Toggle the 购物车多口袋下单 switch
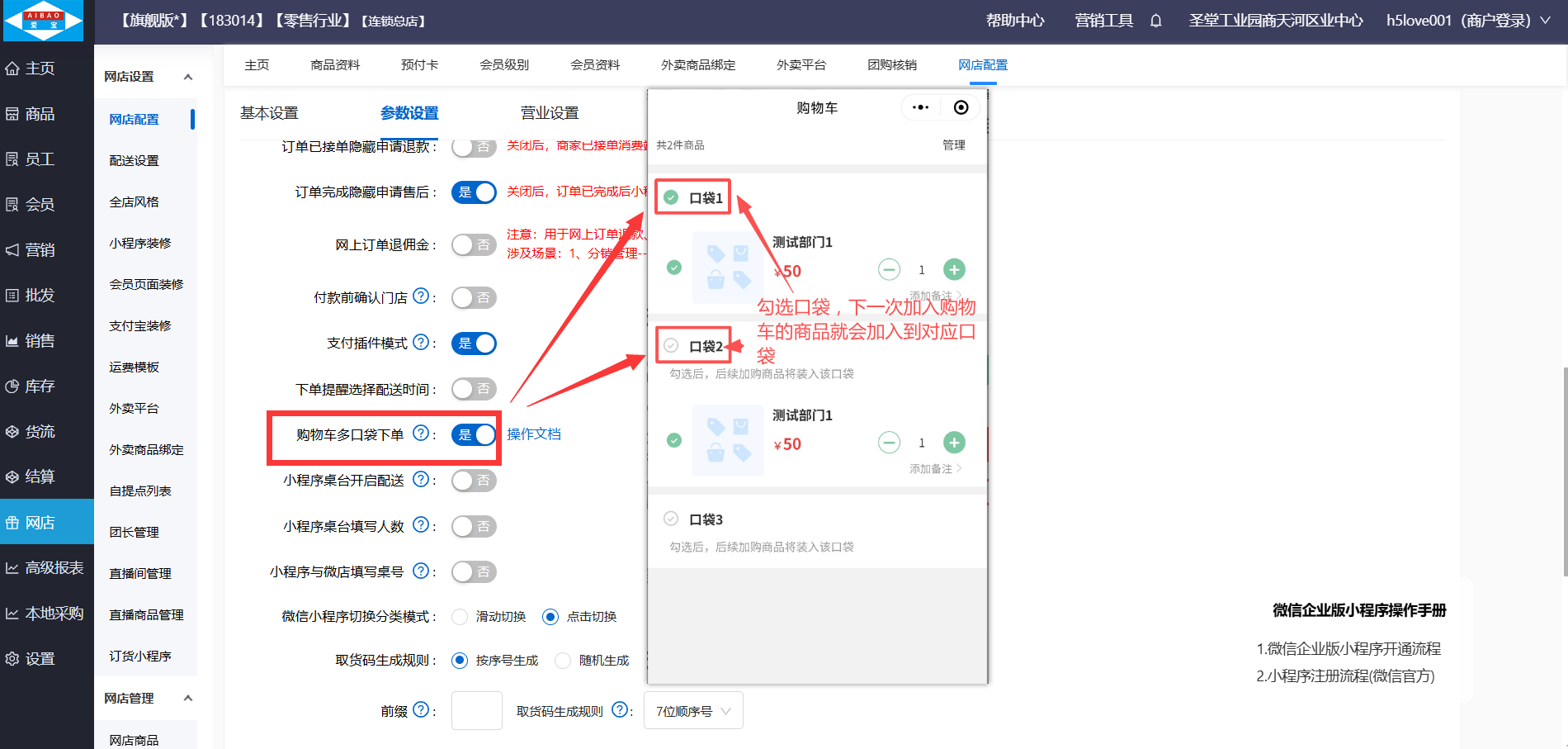Screen dimensions: 1568x749 pyautogui.click(x=474, y=434)
